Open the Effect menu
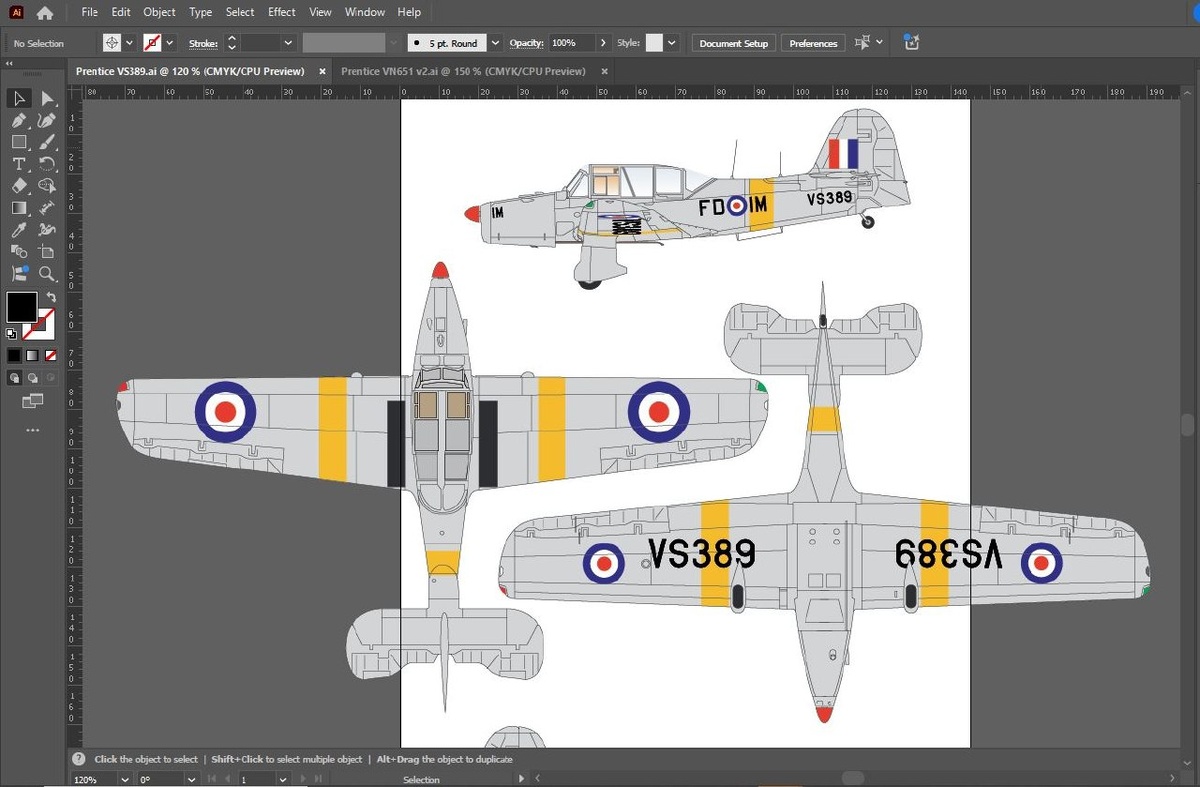 point(281,12)
